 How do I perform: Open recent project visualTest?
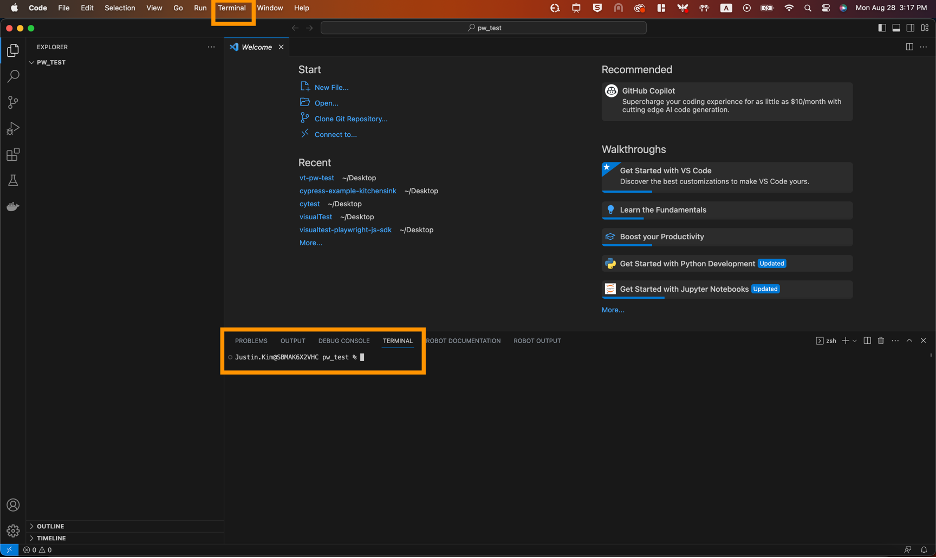pyautogui.click(x=315, y=217)
